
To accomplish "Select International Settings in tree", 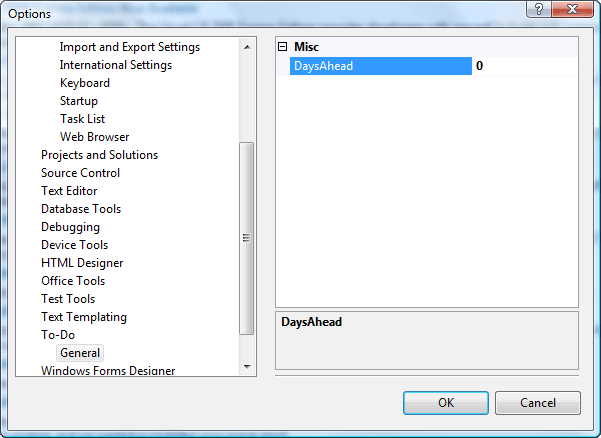I will [116, 65].
